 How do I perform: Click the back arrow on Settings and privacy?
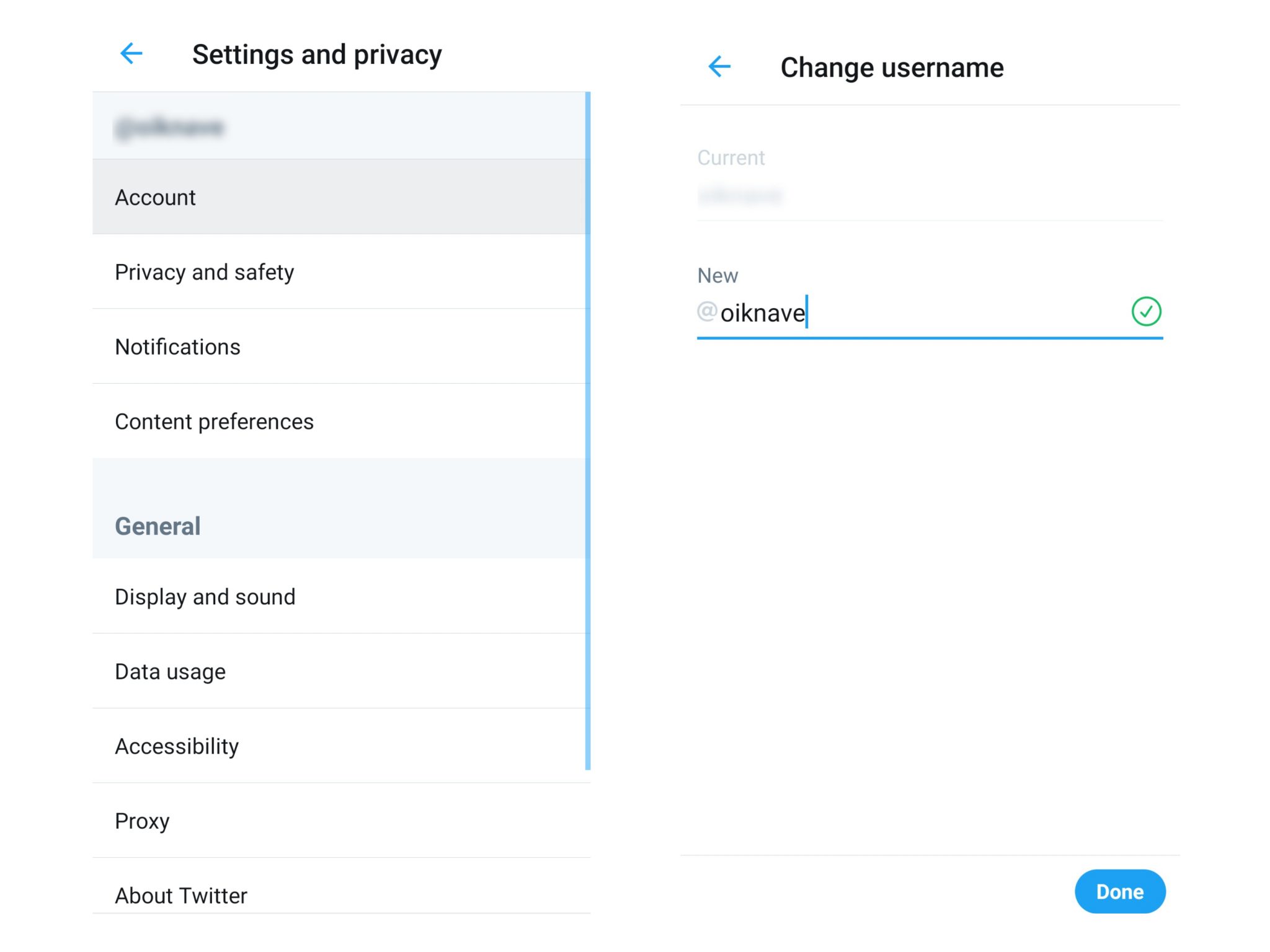coord(131,54)
